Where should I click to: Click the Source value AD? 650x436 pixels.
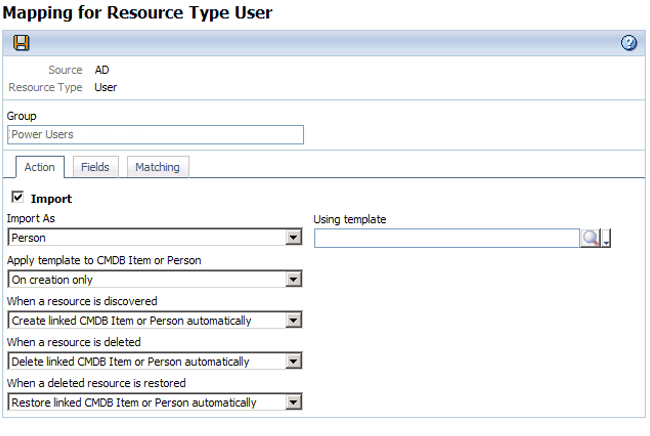(102, 71)
